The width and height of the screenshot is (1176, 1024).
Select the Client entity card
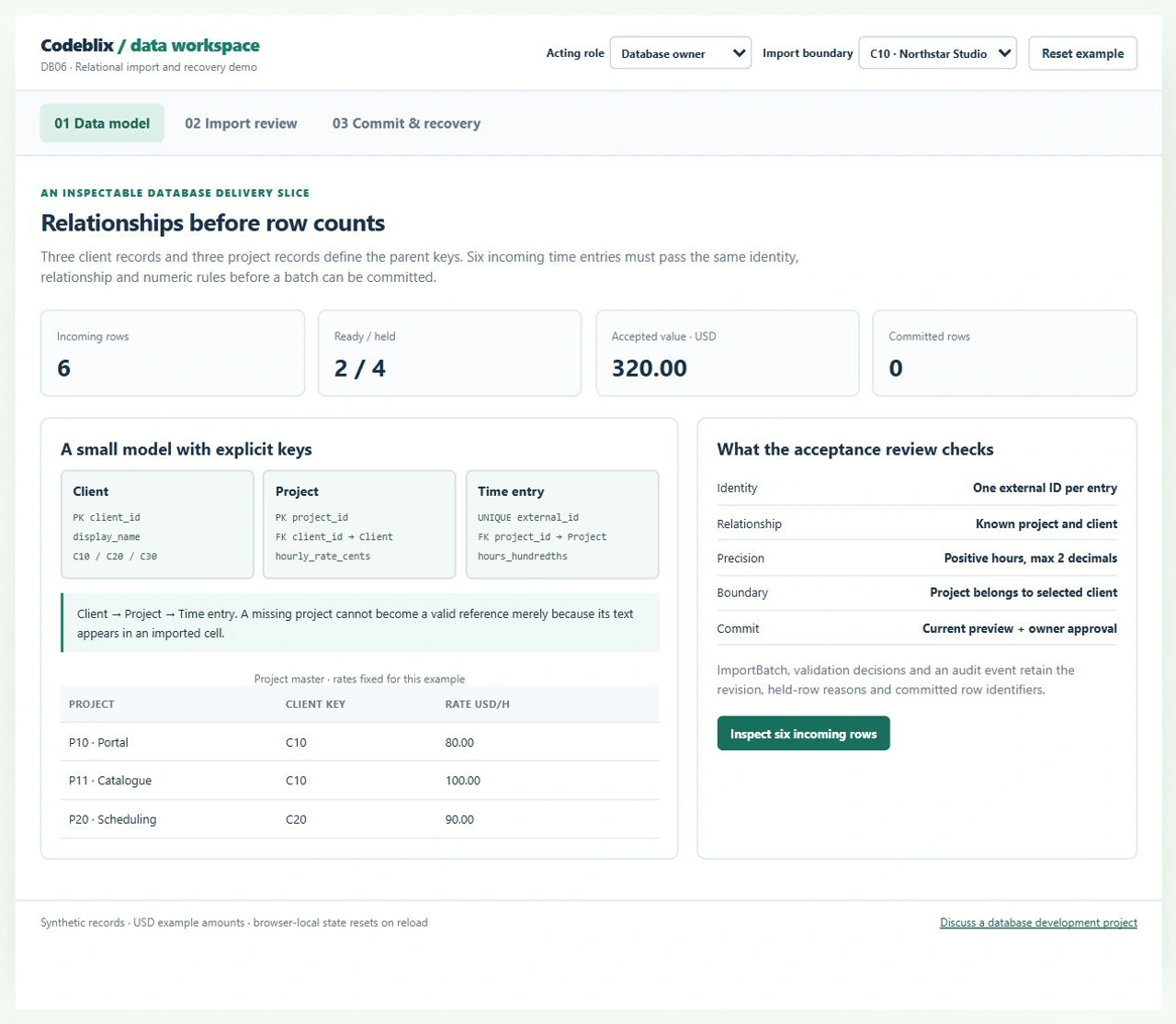coord(157,524)
